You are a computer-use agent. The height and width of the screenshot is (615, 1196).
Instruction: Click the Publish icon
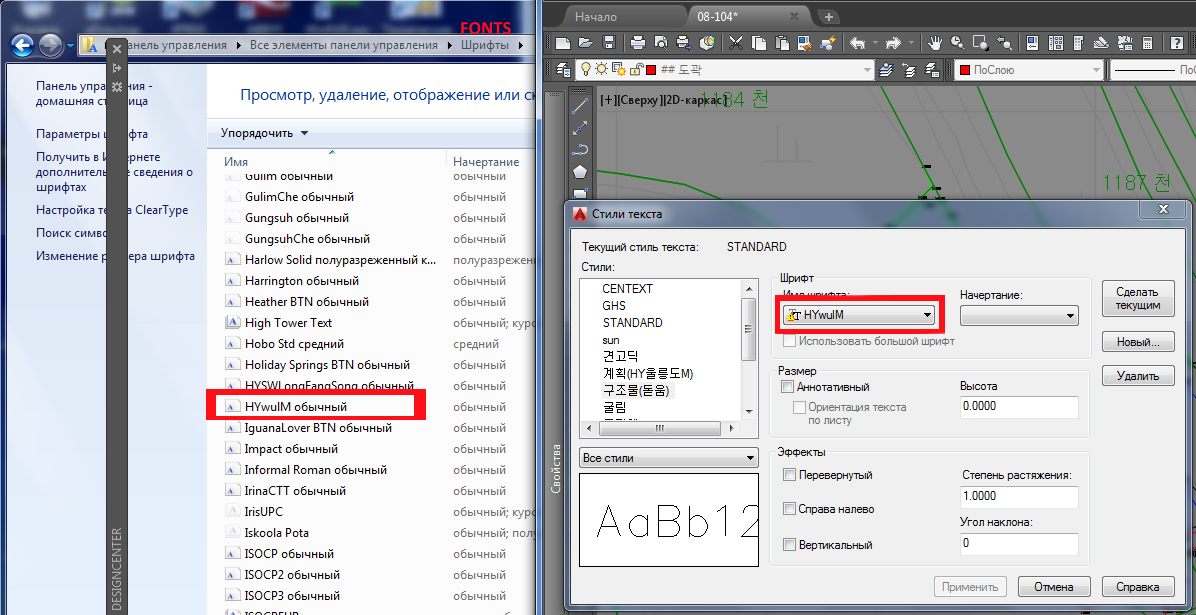click(x=683, y=43)
